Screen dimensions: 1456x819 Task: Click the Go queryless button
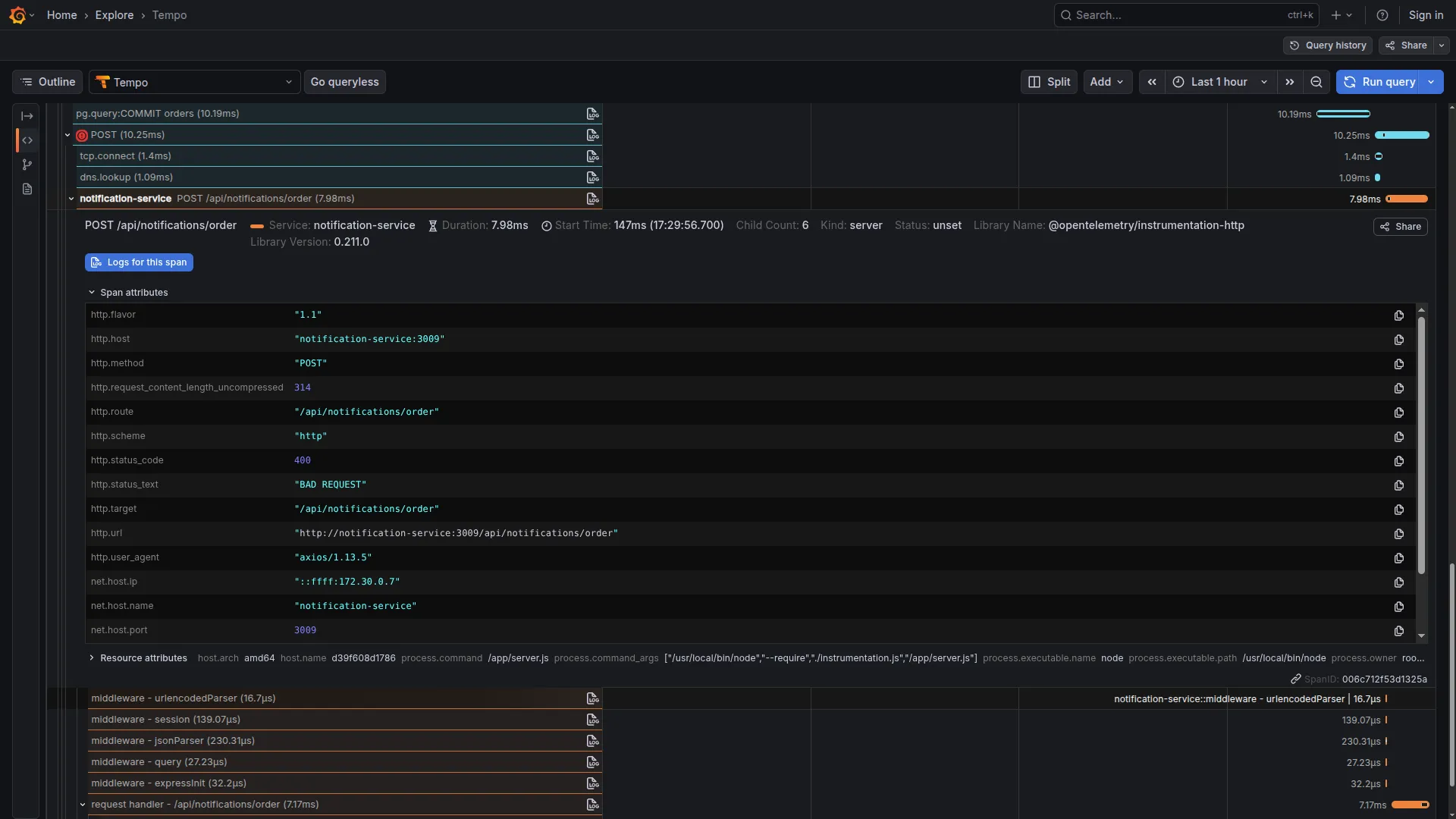point(344,82)
